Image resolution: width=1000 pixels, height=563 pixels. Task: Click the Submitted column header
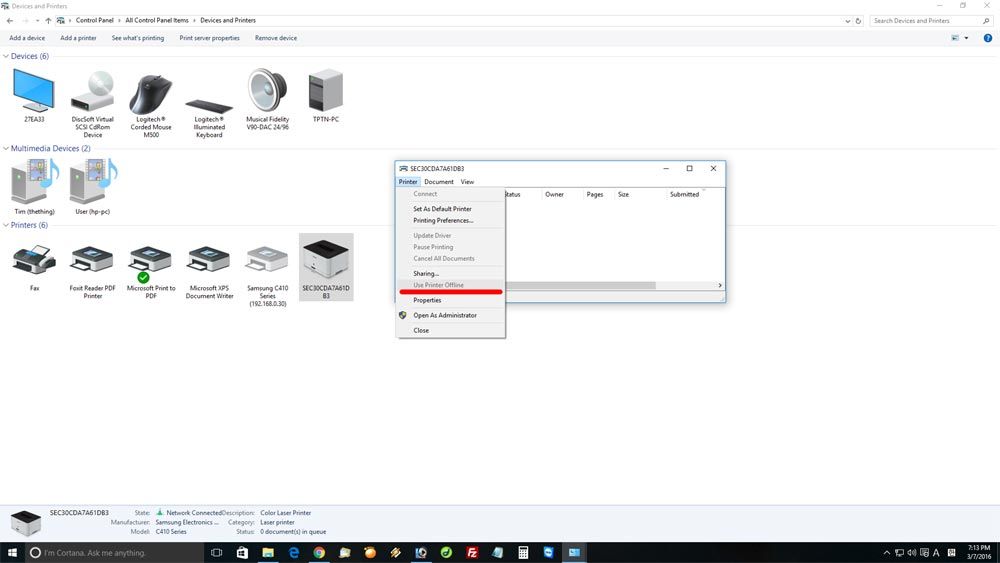coord(684,194)
